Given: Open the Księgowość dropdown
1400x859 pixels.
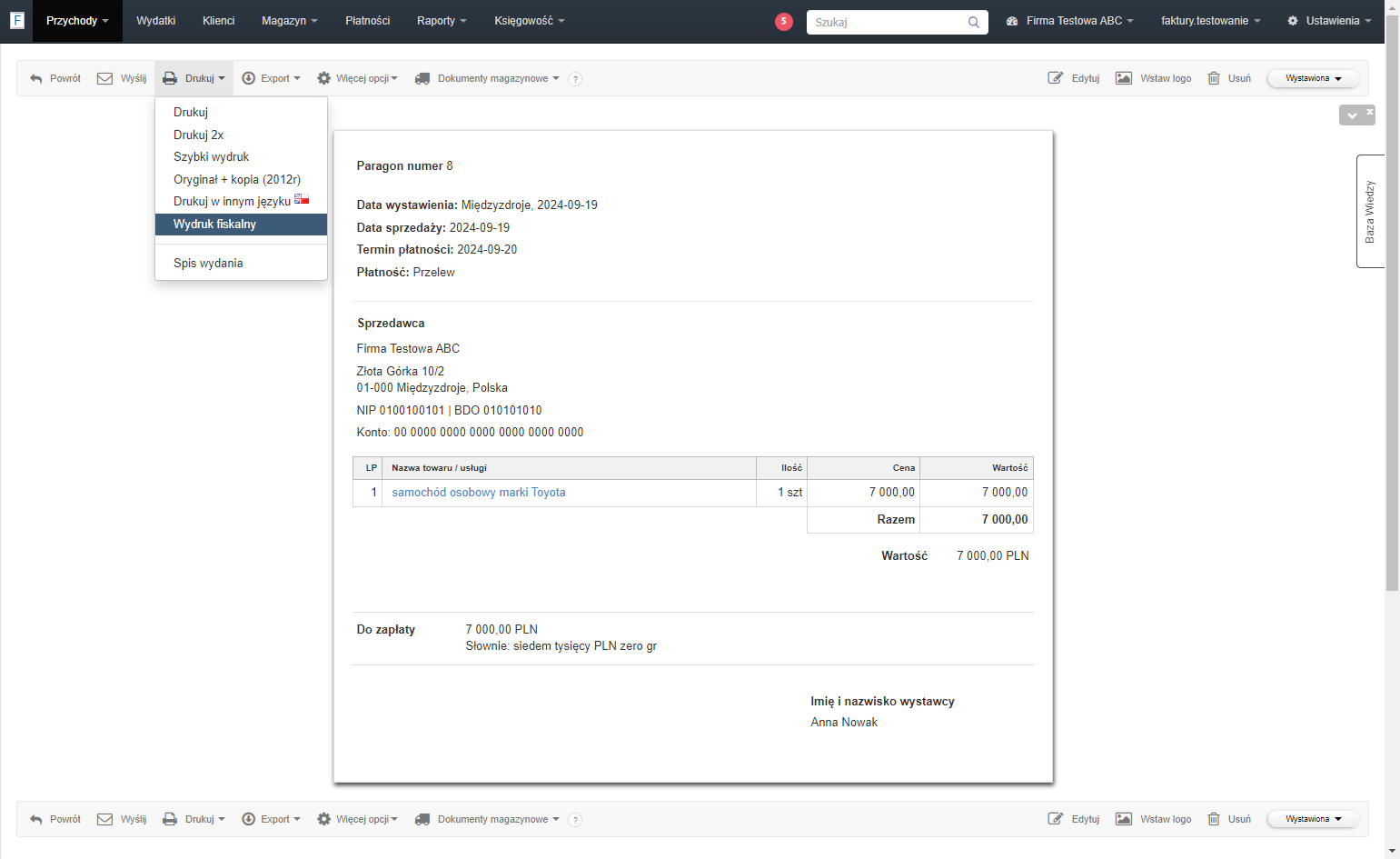Looking at the screenshot, I should (530, 21).
